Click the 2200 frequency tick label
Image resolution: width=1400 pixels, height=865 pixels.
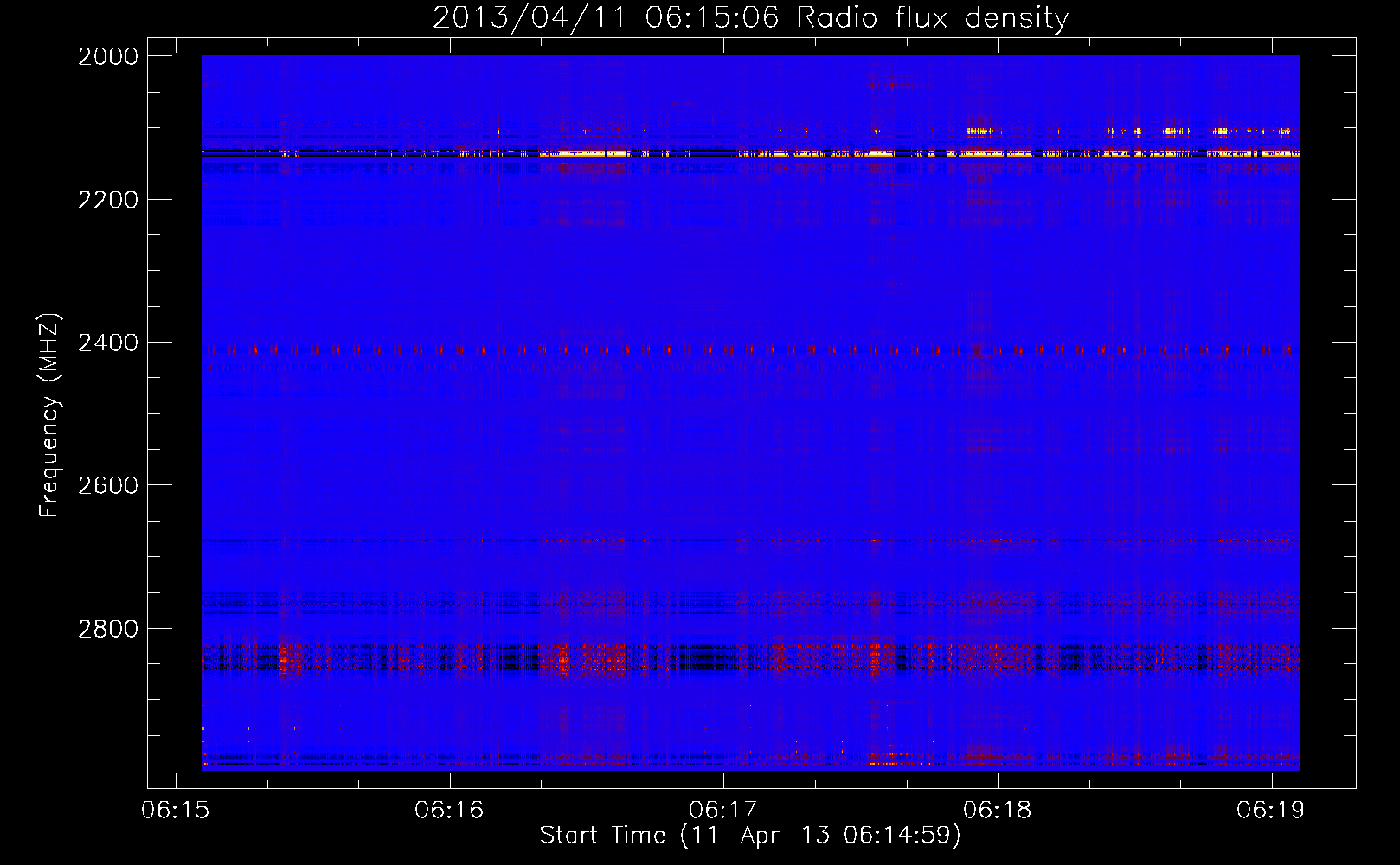tap(108, 200)
